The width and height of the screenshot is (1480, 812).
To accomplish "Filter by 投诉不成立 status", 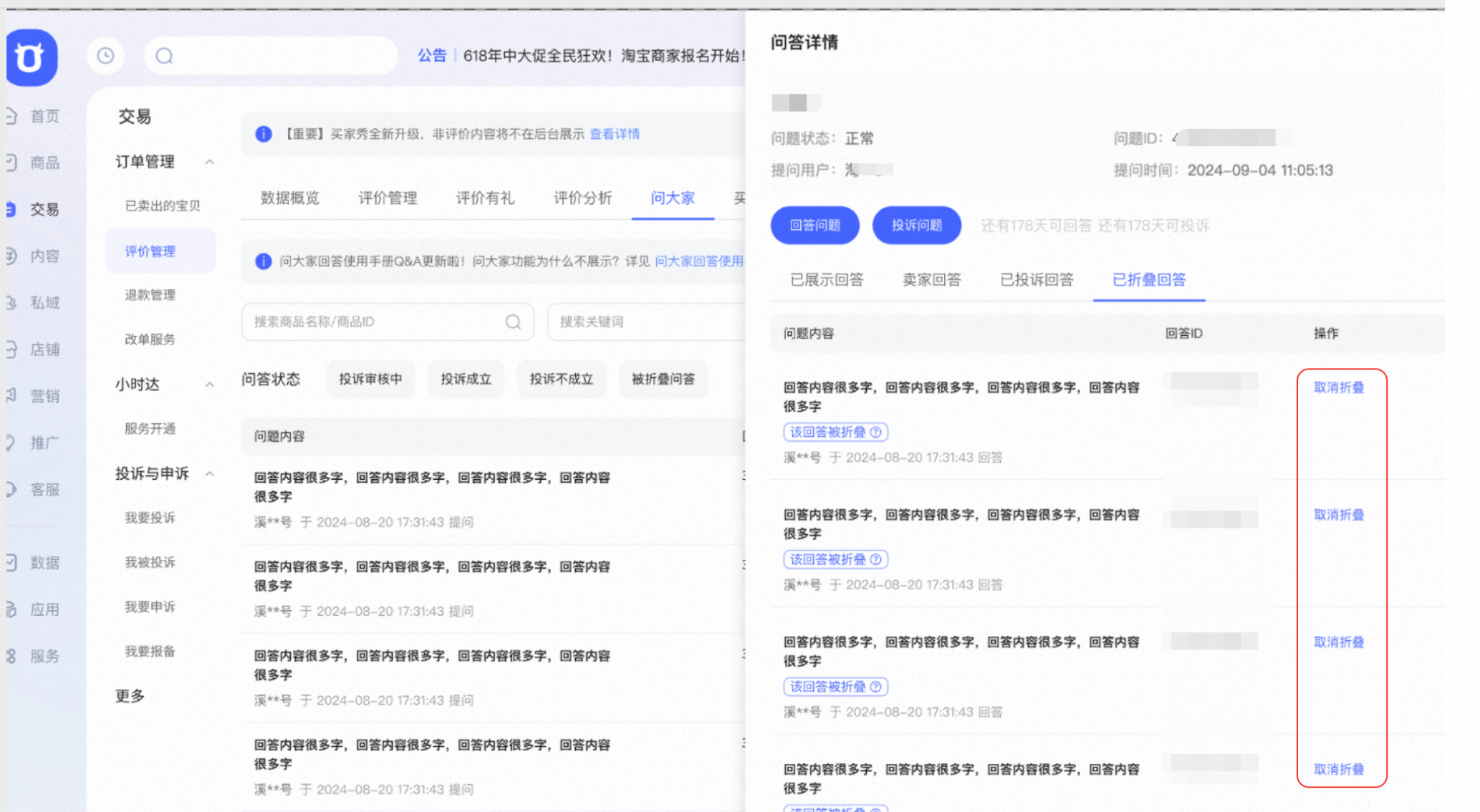I will [561, 379].
